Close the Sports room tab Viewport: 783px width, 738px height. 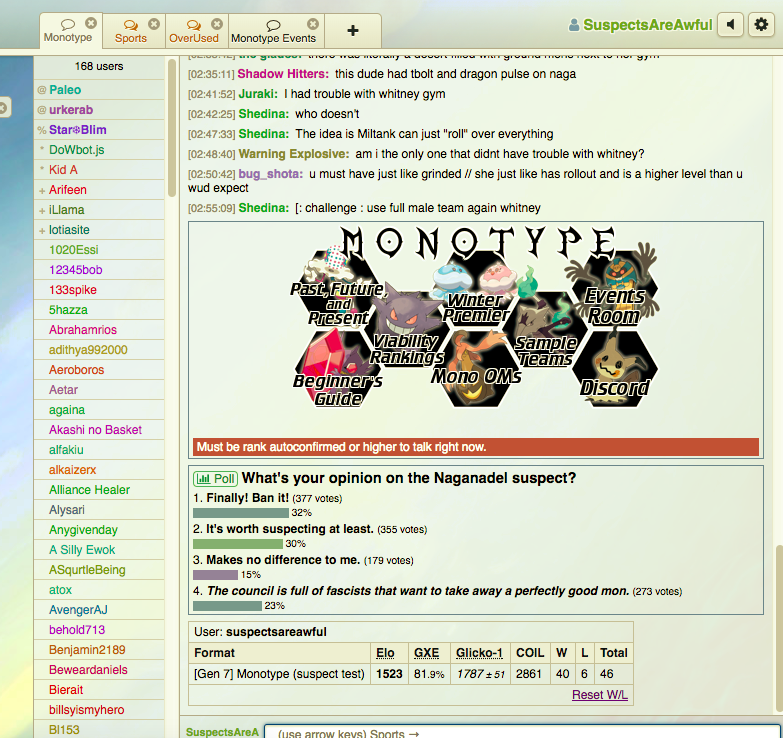154,24
